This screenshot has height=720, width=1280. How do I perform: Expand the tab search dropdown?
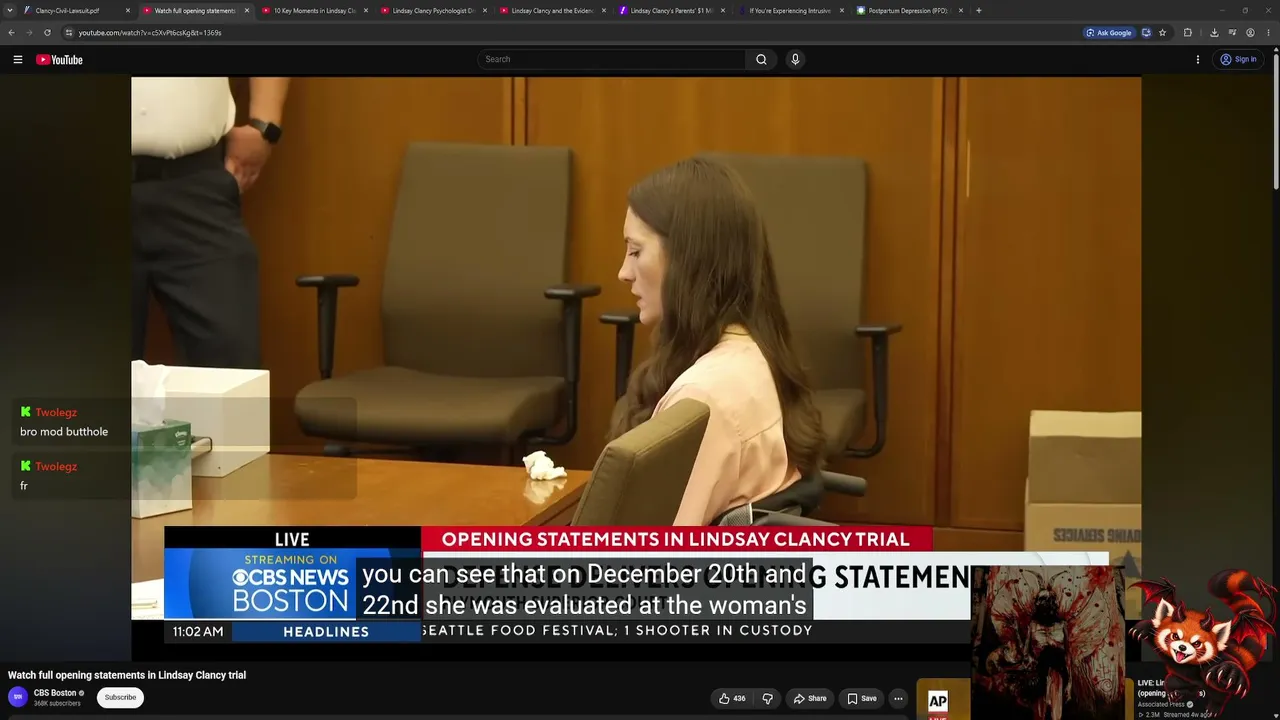click(9, 11)
